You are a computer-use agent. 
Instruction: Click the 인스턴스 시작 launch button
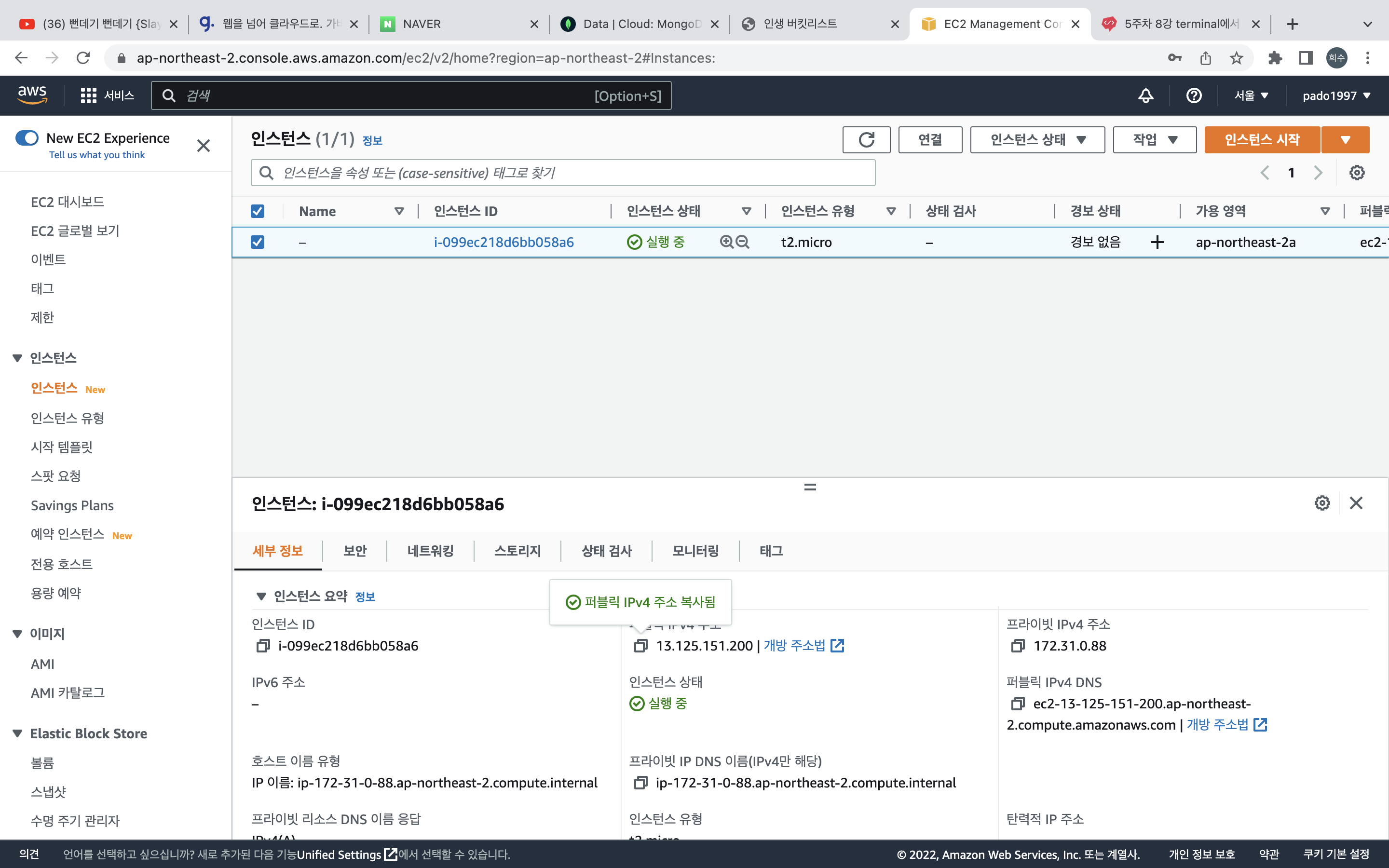[1262, 139]
